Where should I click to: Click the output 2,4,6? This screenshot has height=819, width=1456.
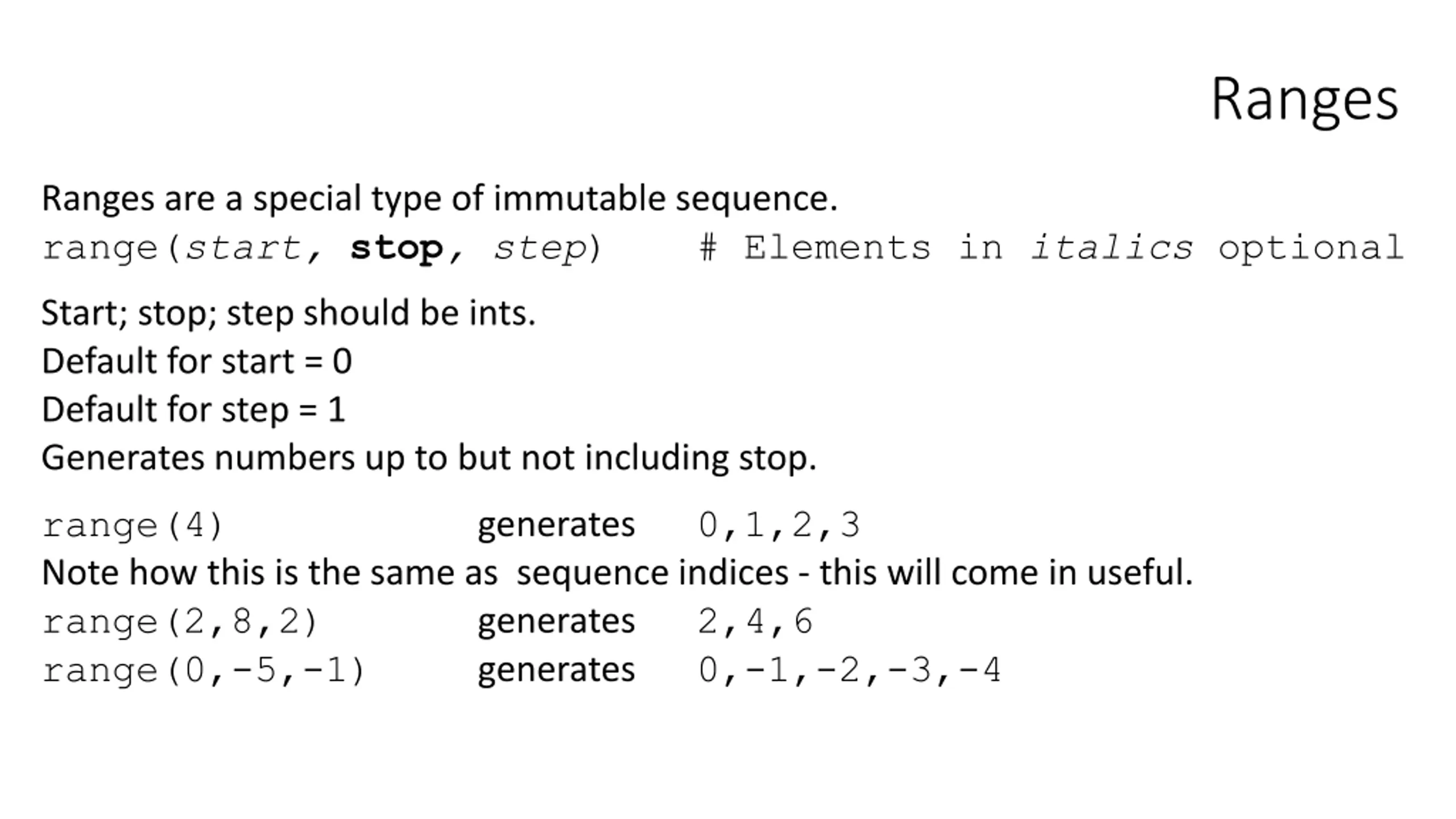pyautogui.click(x=755, y=622)
